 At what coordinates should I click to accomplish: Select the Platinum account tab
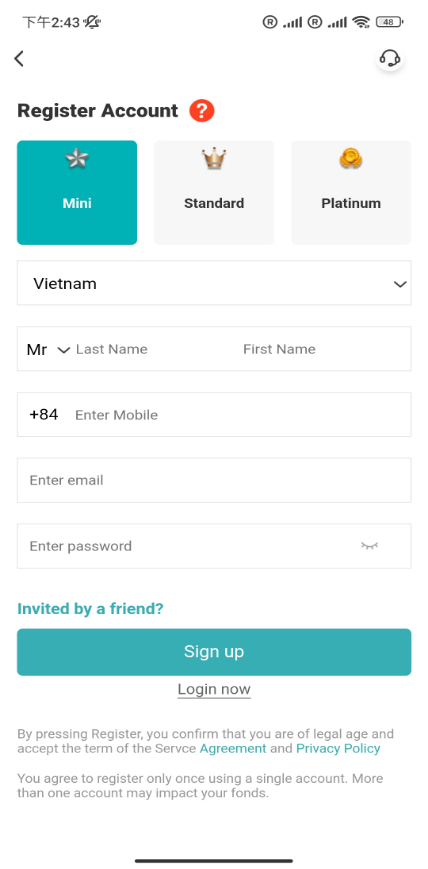coord(351,192)
